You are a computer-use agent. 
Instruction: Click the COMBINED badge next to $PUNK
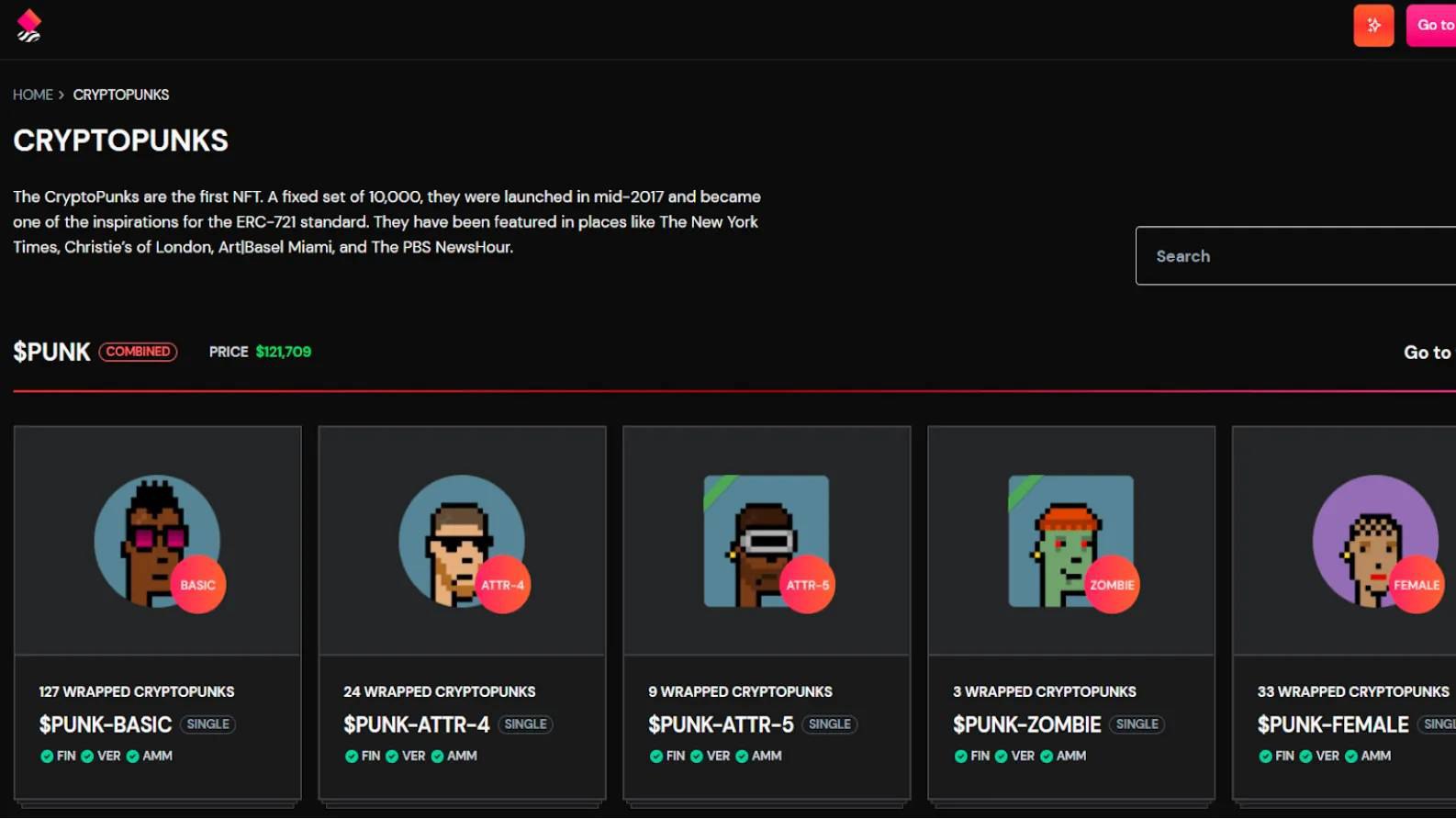[x=138, y=352]
